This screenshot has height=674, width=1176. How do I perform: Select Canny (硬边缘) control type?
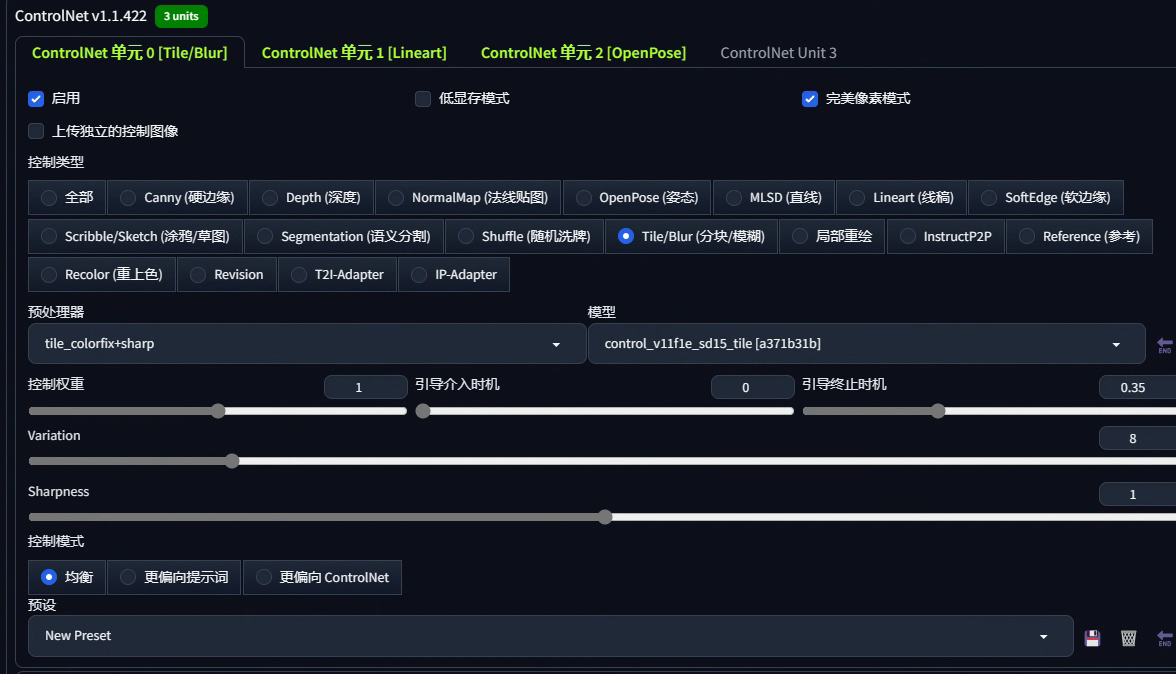(177, 197)
